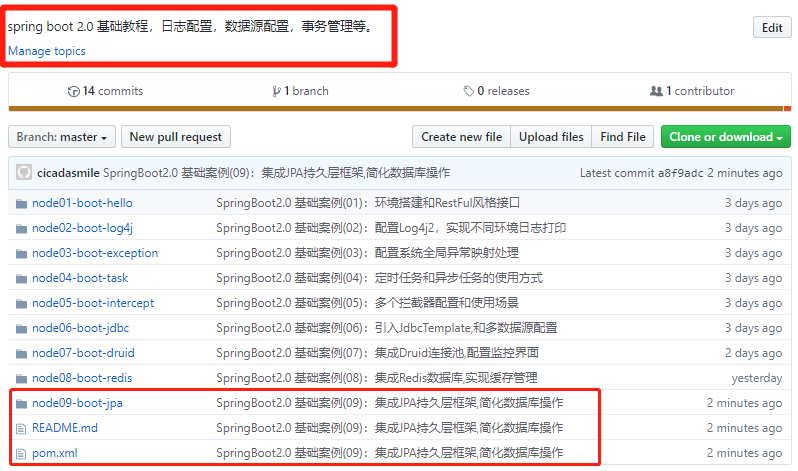Click the commits history clock icon
798x471 pixels.
[x=73, y=91]
